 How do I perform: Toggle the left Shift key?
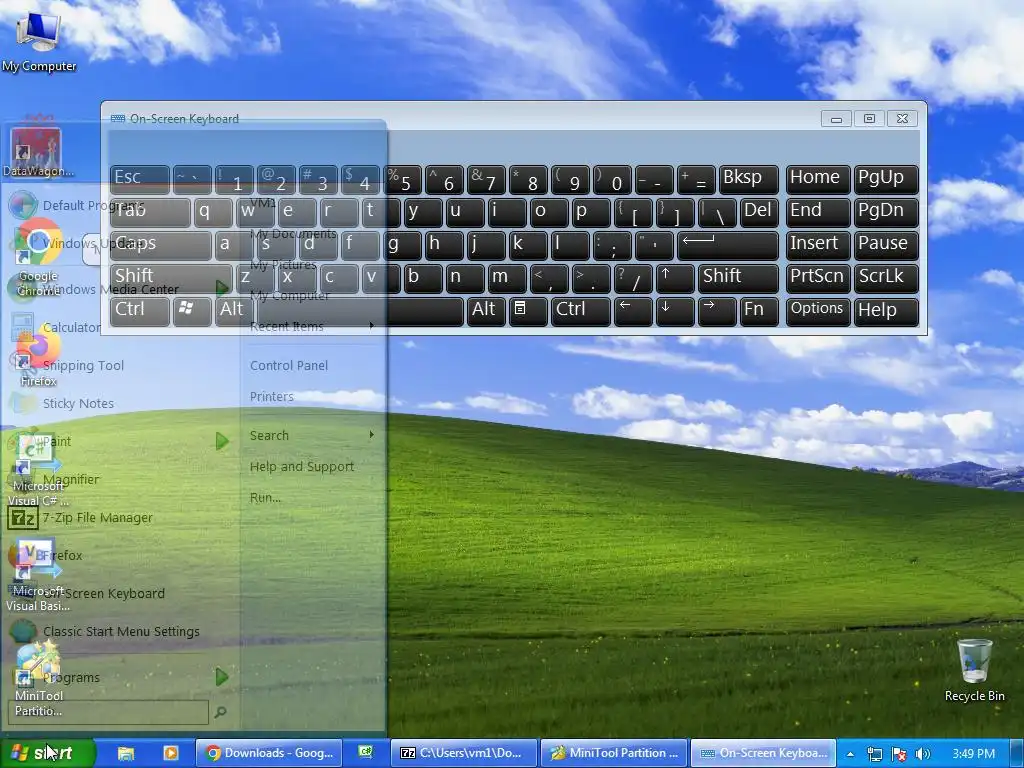click(x=171, y=278)
